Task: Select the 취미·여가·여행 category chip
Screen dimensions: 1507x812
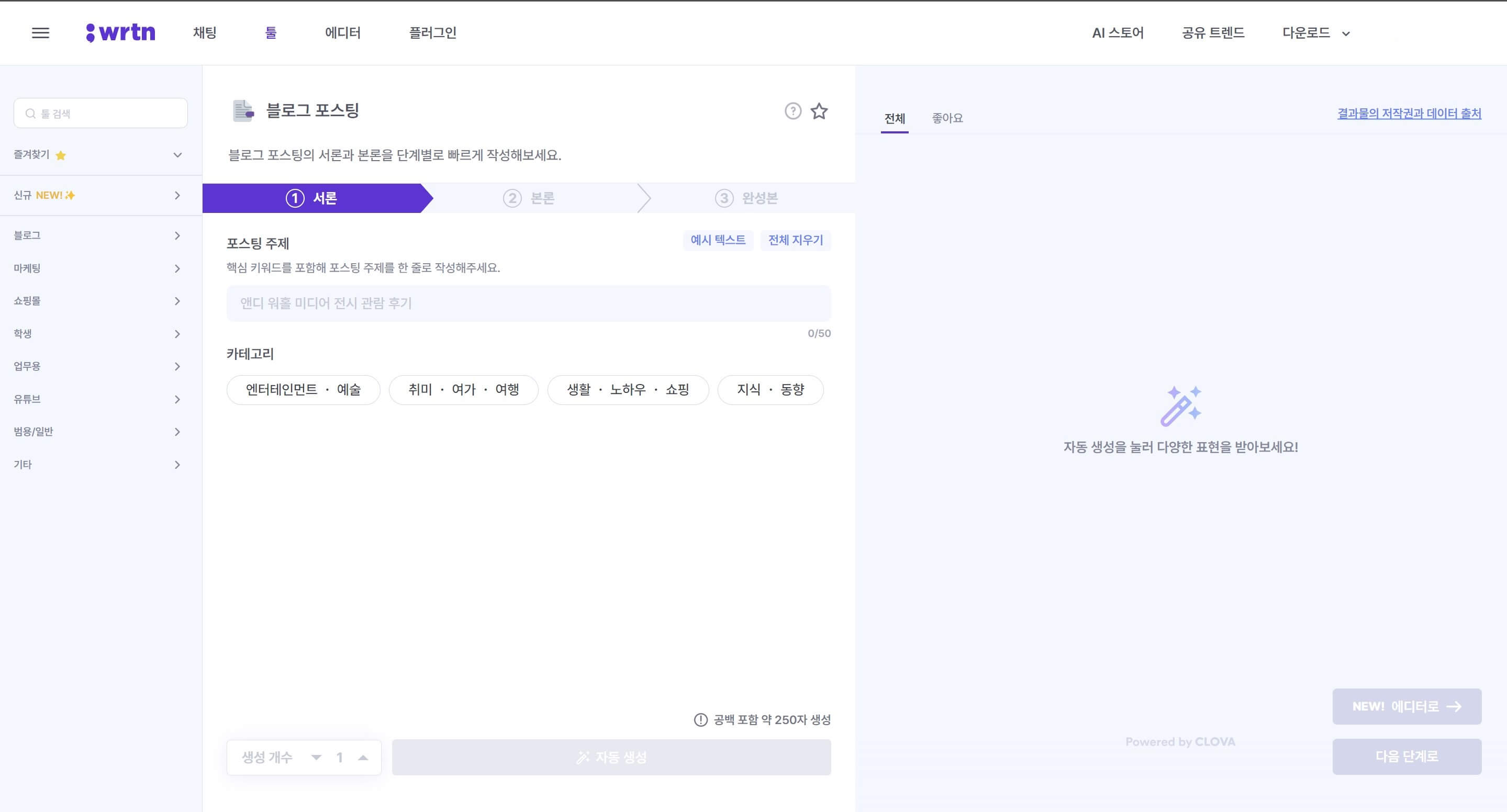Action: coord(464,389)
